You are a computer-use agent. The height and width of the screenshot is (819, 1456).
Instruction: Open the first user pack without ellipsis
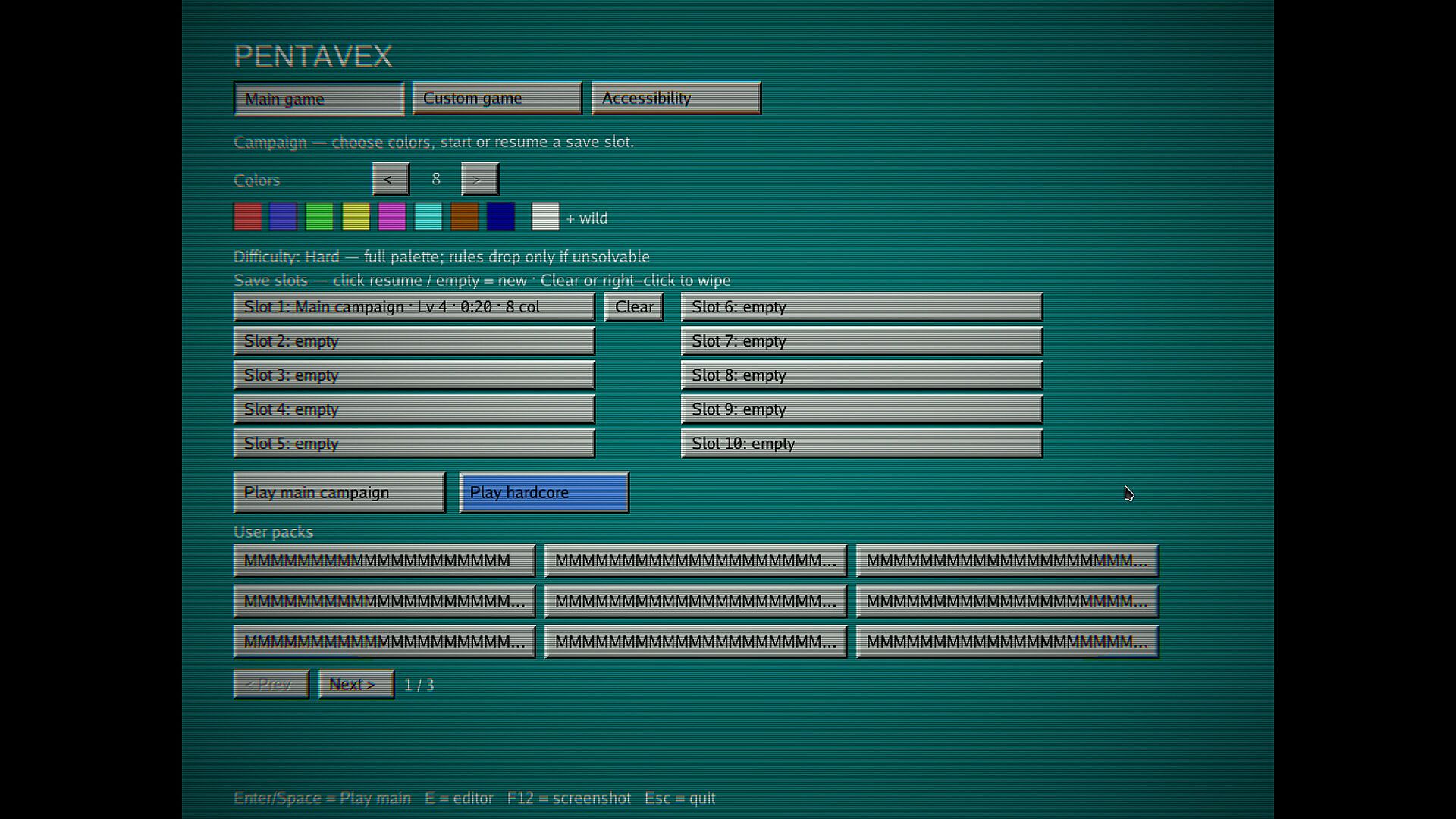coord(384,561)
